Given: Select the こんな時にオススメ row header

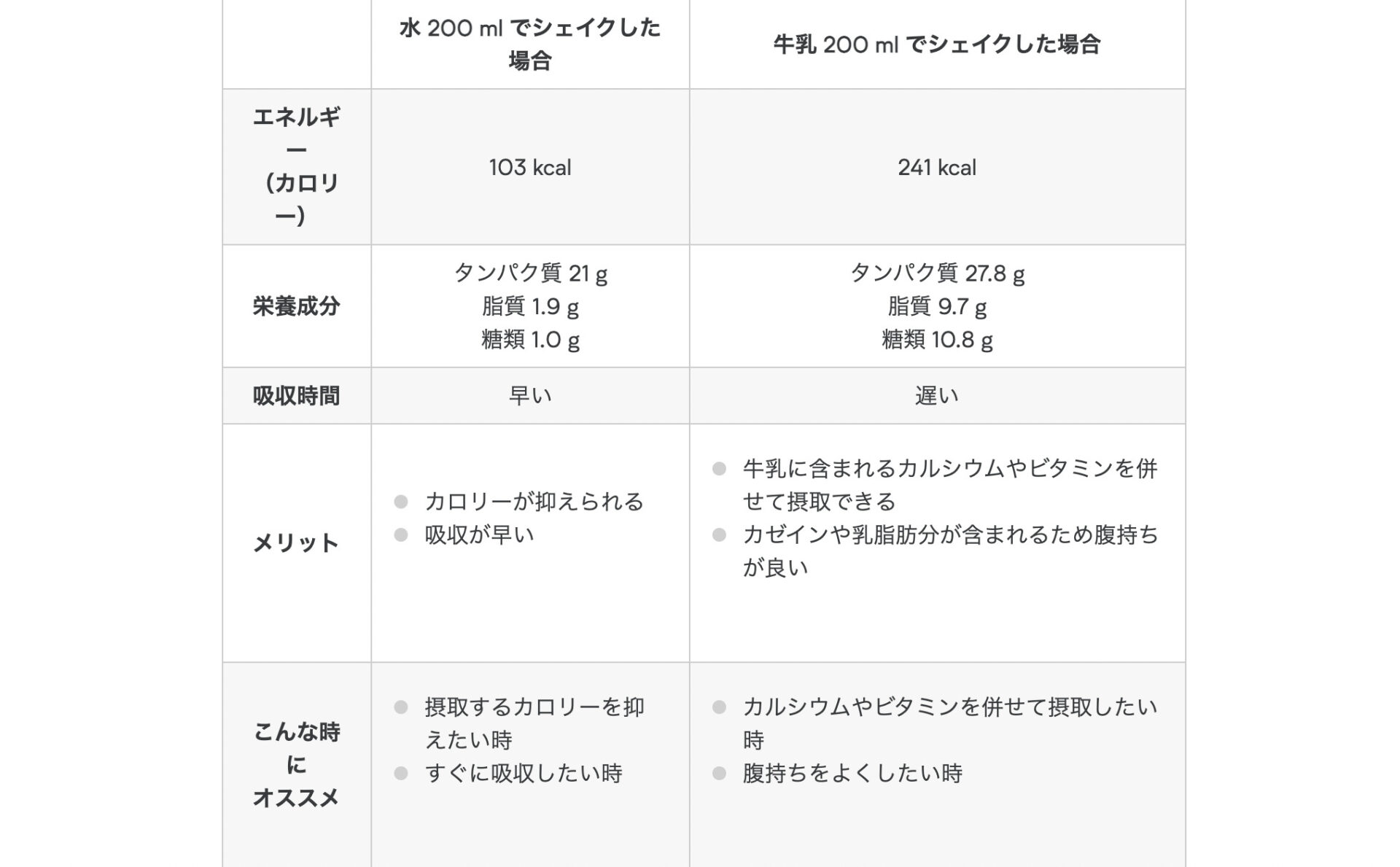Looking at the screenshot, I should (x=297, y=765).
